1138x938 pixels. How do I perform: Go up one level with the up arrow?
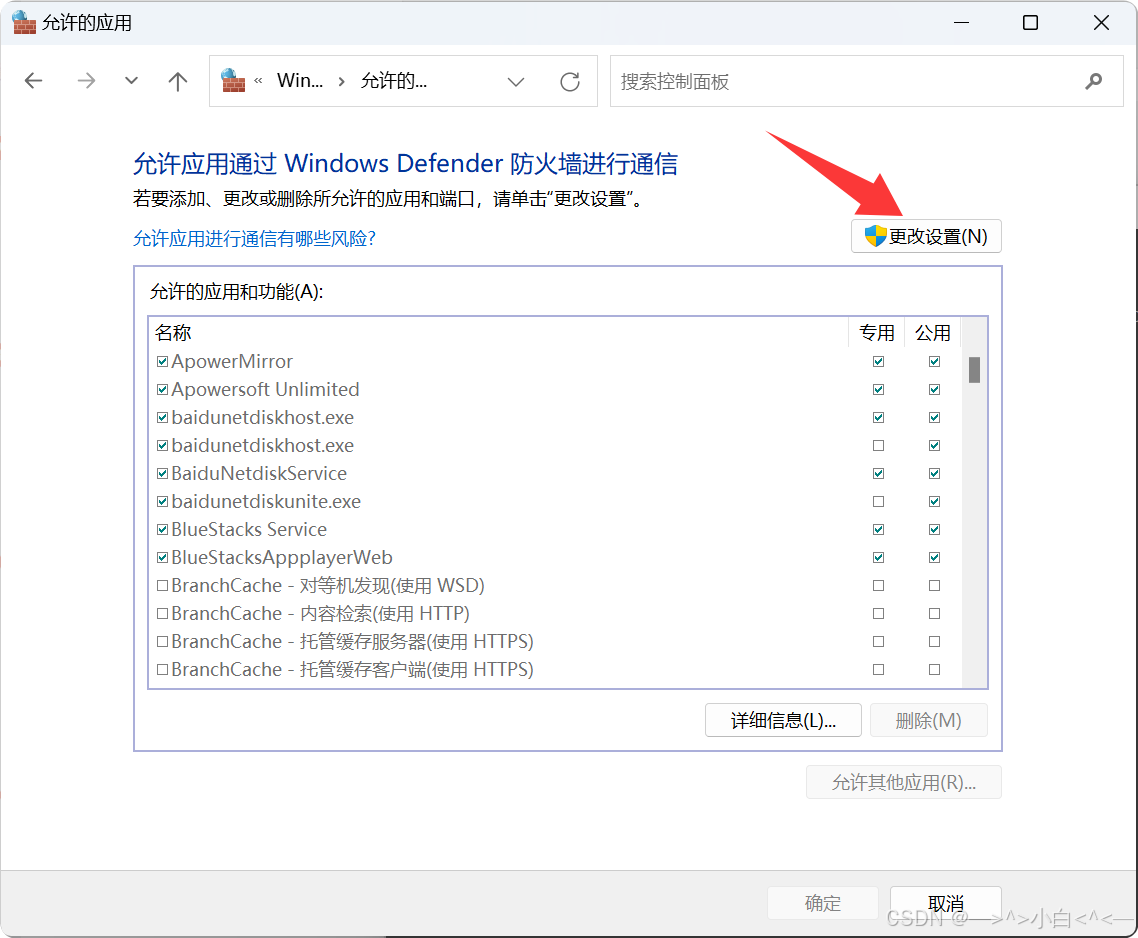click(x=177, y=81)
